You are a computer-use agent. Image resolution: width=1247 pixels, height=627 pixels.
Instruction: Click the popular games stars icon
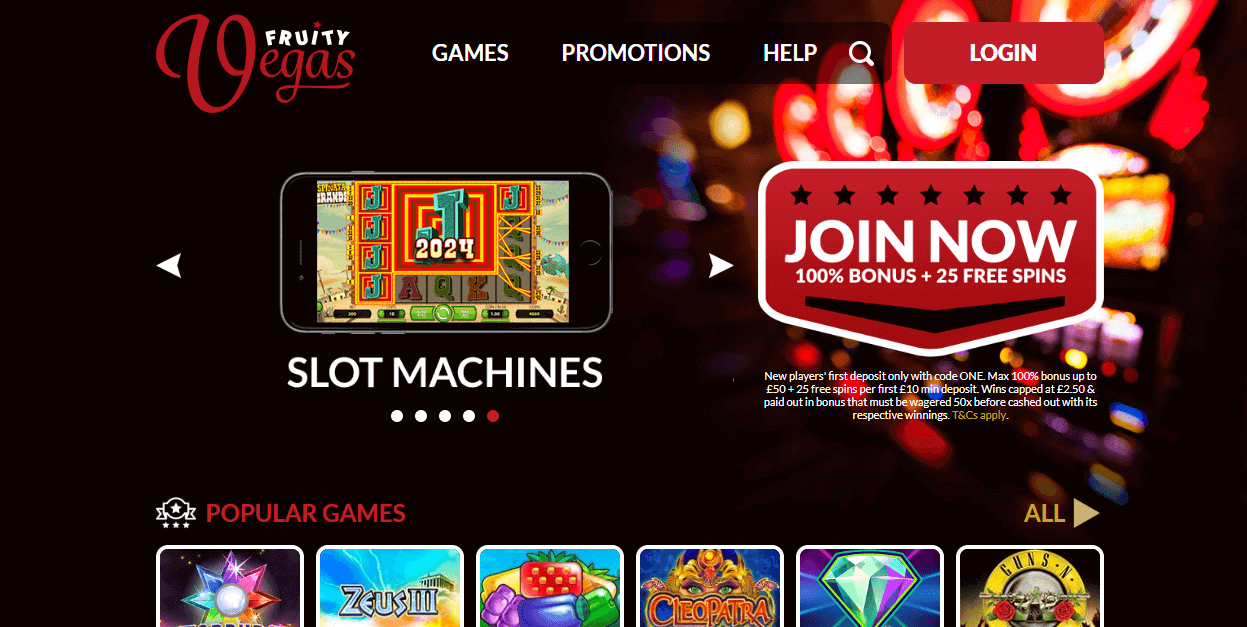pos(176,513)
